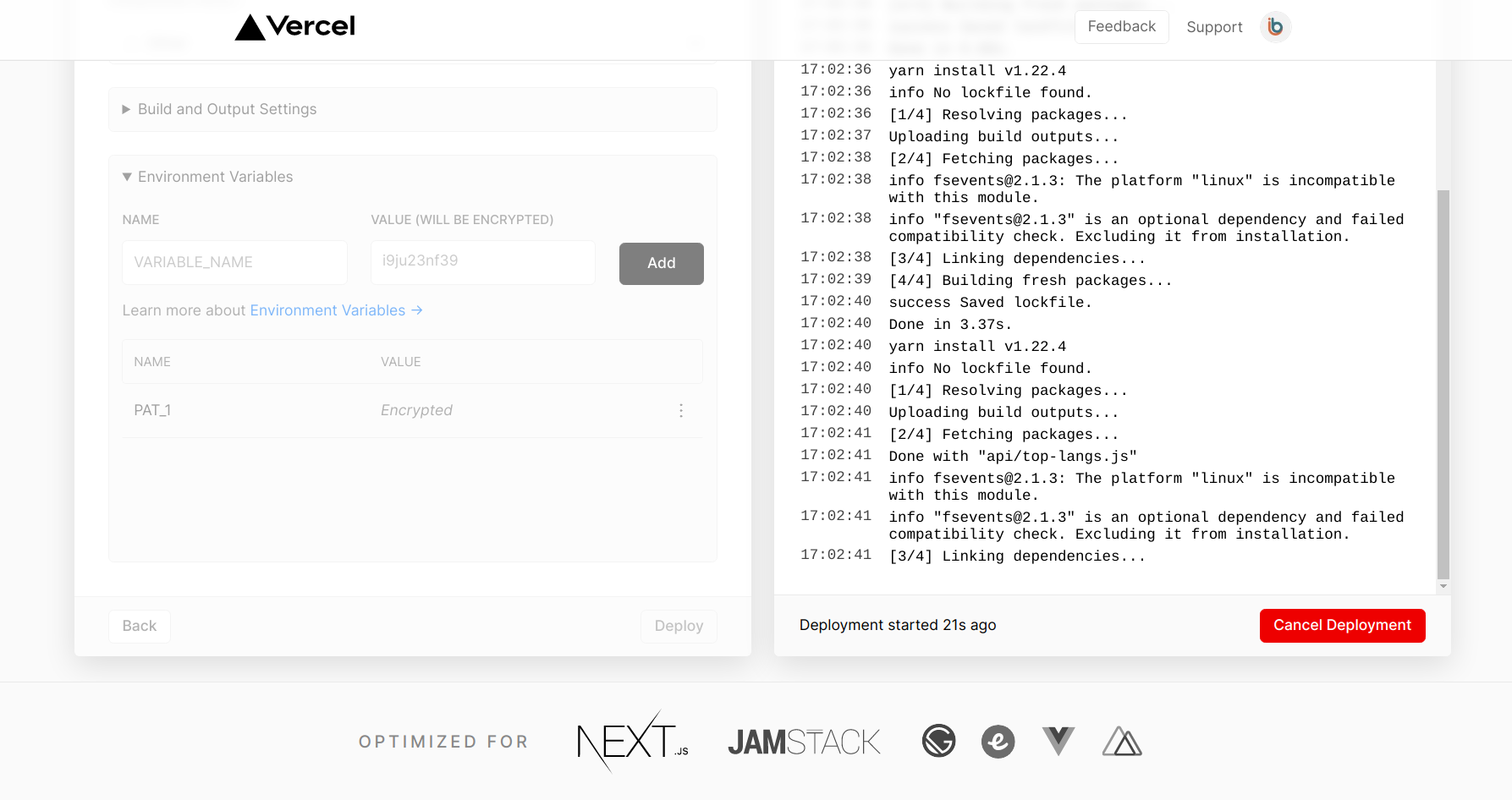Cancel the running deployment
This screenshot has width=1512, height=800.
click(x=1342, y=626)
